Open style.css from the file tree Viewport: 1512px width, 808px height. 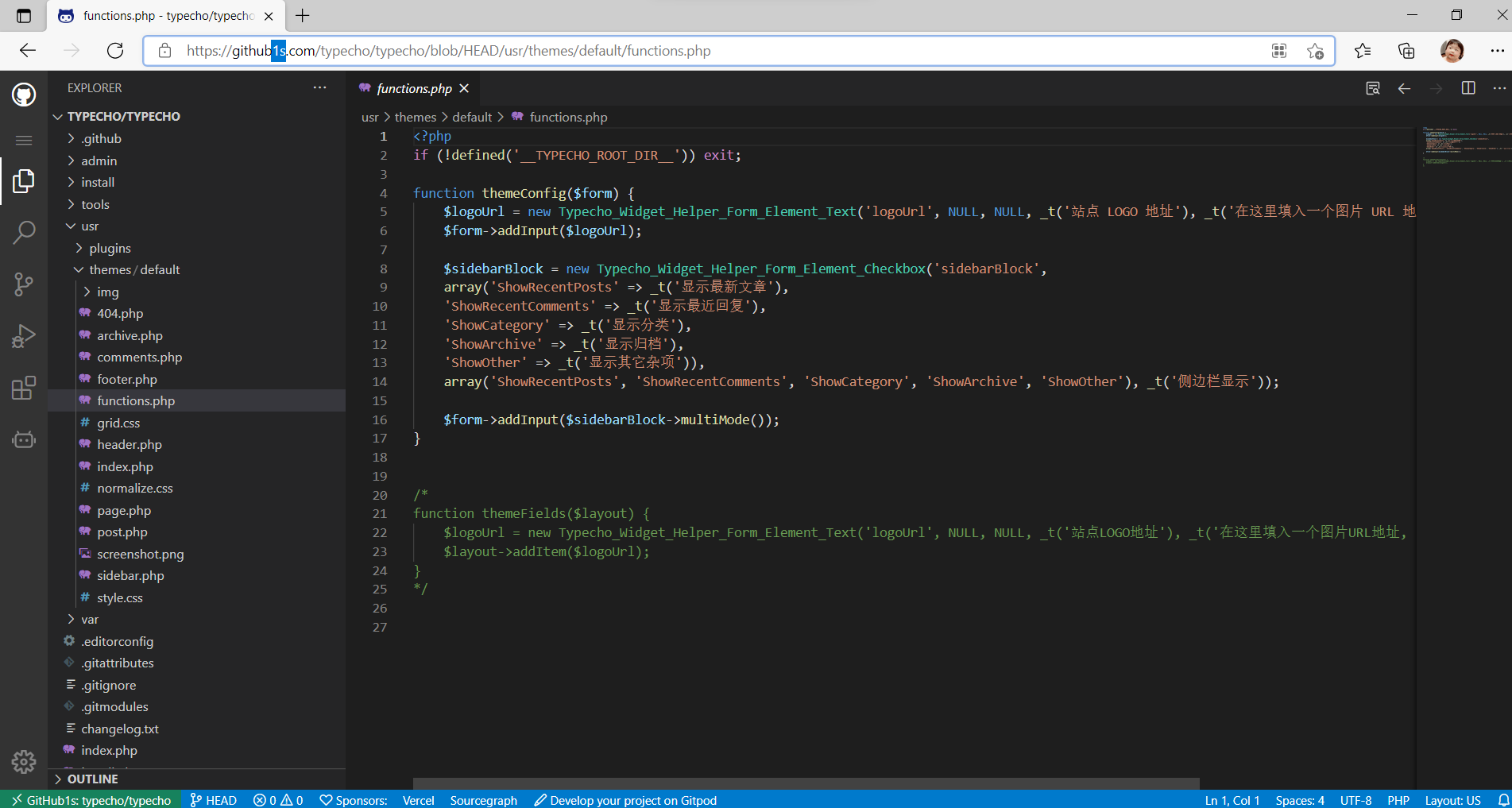[120, 597]
